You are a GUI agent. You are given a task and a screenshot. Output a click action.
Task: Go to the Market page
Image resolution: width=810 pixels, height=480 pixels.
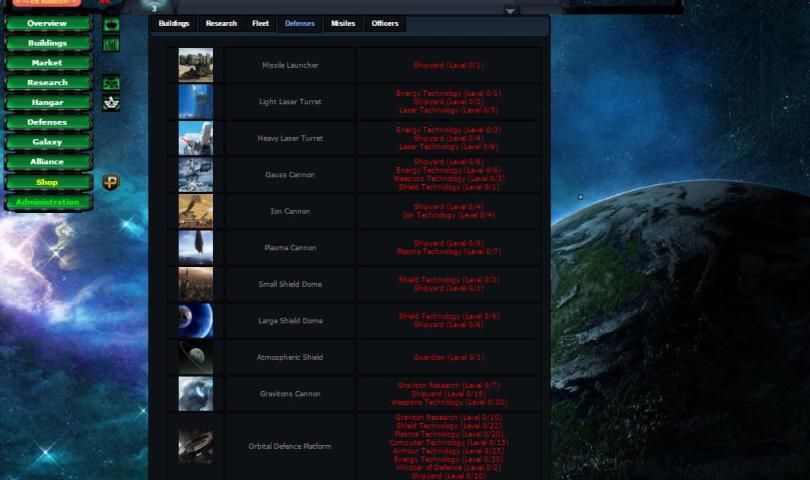click(x=47, y=63)
